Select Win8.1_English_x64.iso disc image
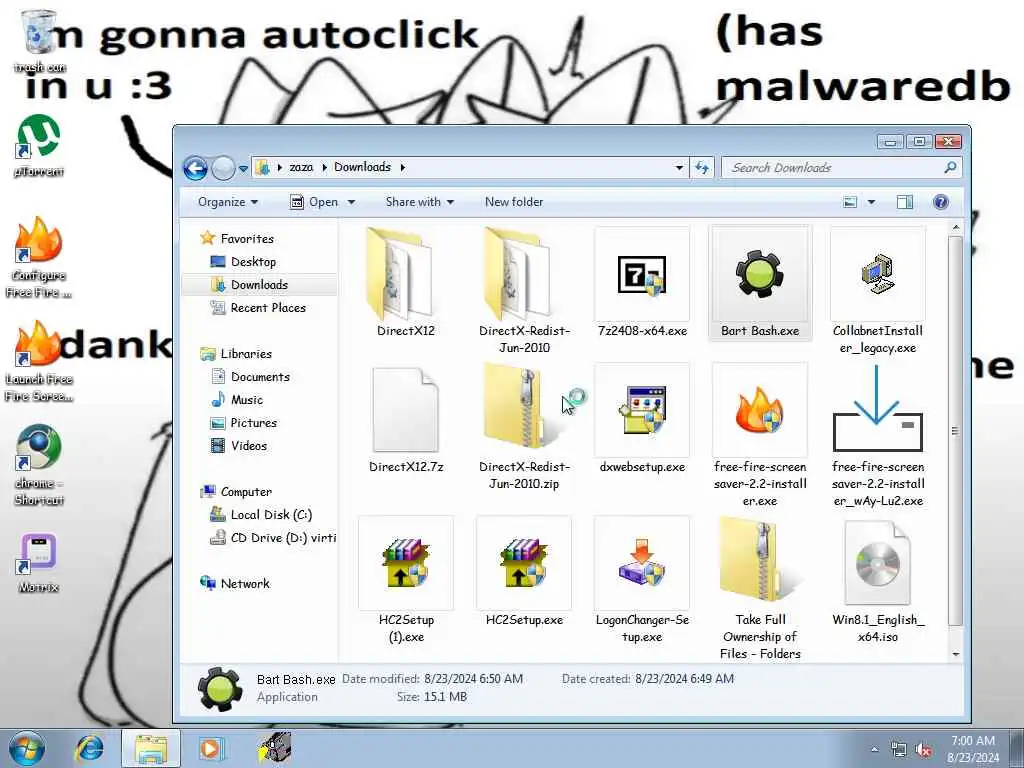 [x=878, y=580]
